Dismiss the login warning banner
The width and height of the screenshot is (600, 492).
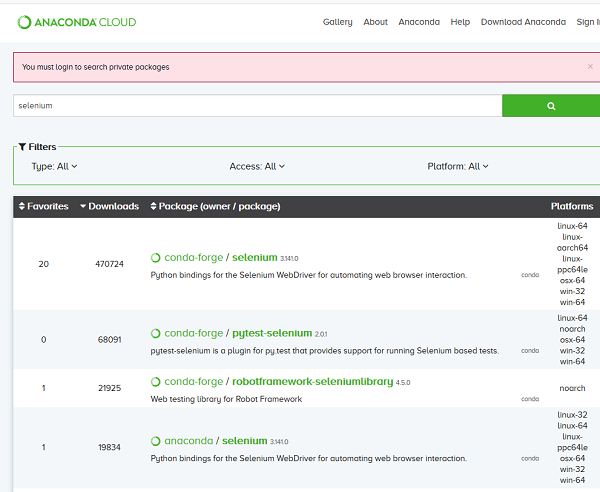(x=590, y=67)
